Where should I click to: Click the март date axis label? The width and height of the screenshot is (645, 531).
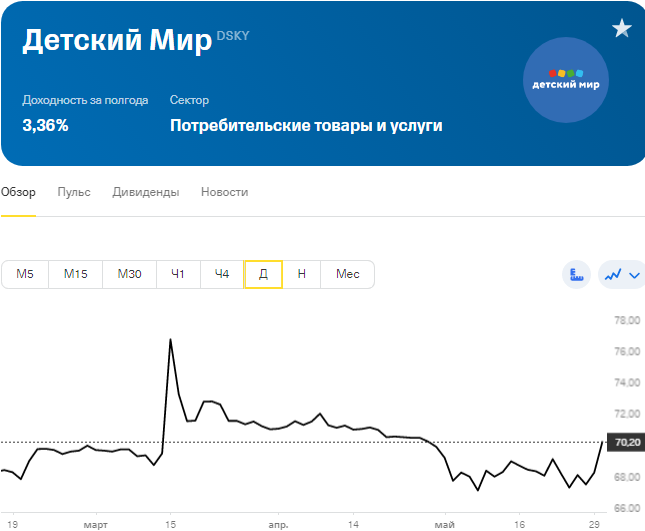click(x=95, y=525)
